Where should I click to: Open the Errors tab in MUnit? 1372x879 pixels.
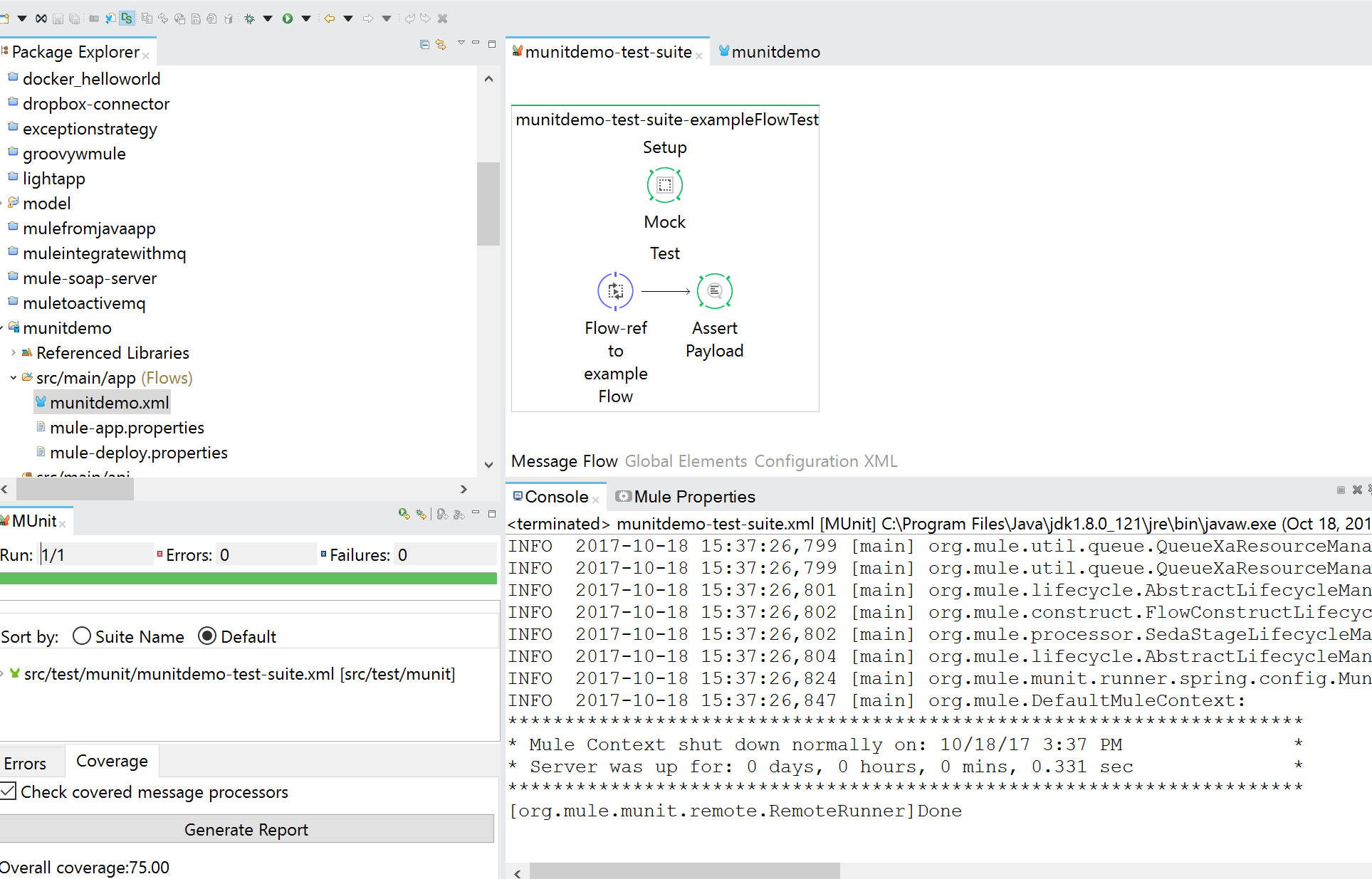[x=25, y=764]
